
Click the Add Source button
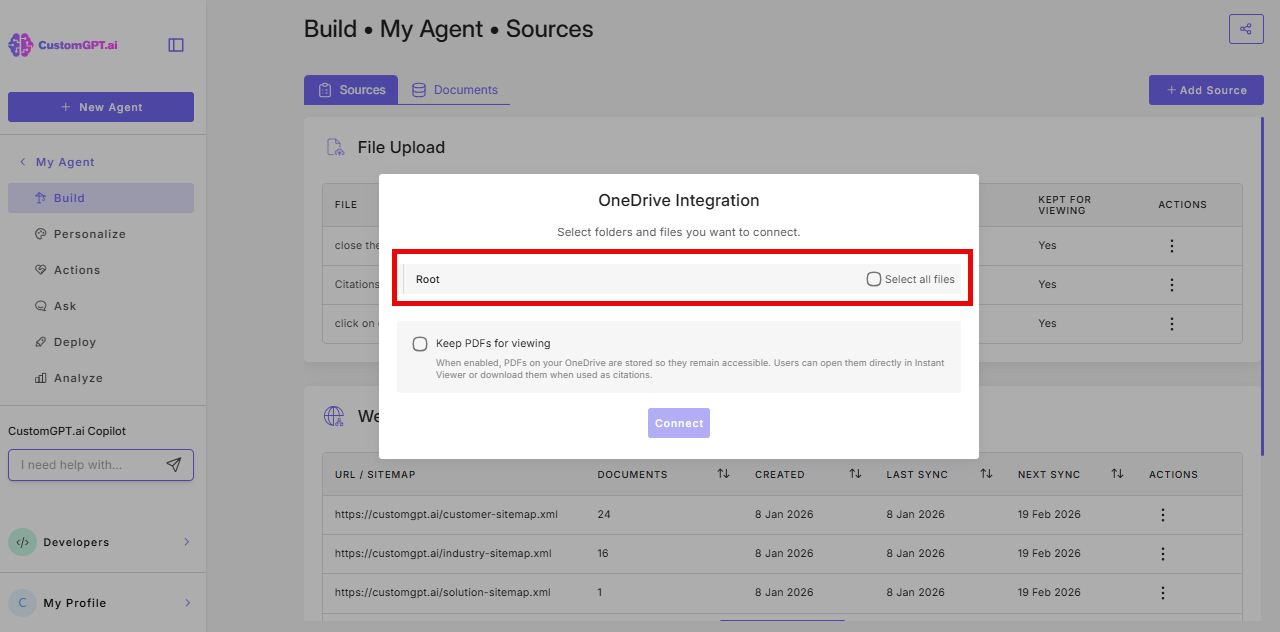click(x=1206, y=90)
